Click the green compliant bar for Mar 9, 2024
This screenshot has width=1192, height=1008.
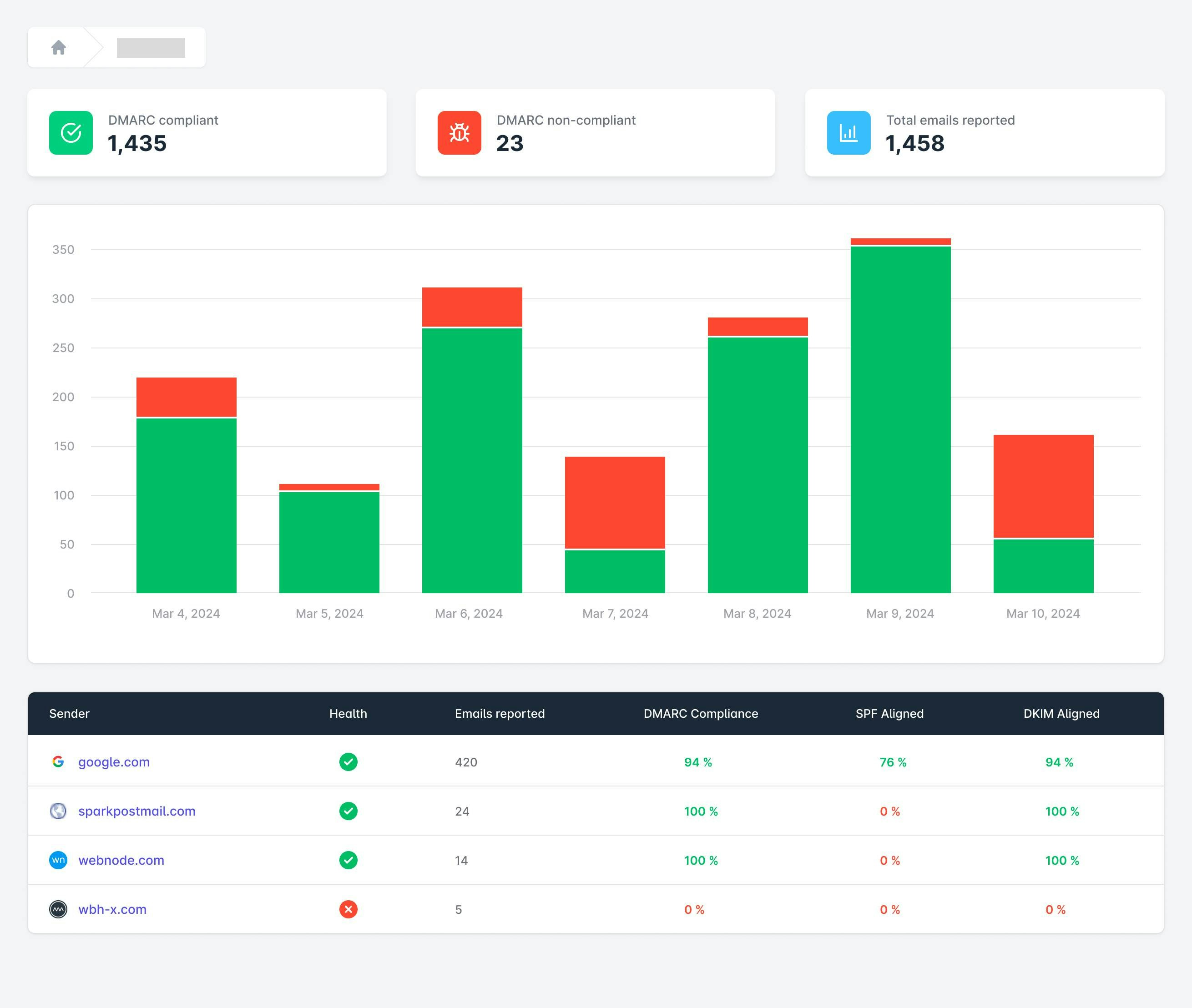[900, 420]
